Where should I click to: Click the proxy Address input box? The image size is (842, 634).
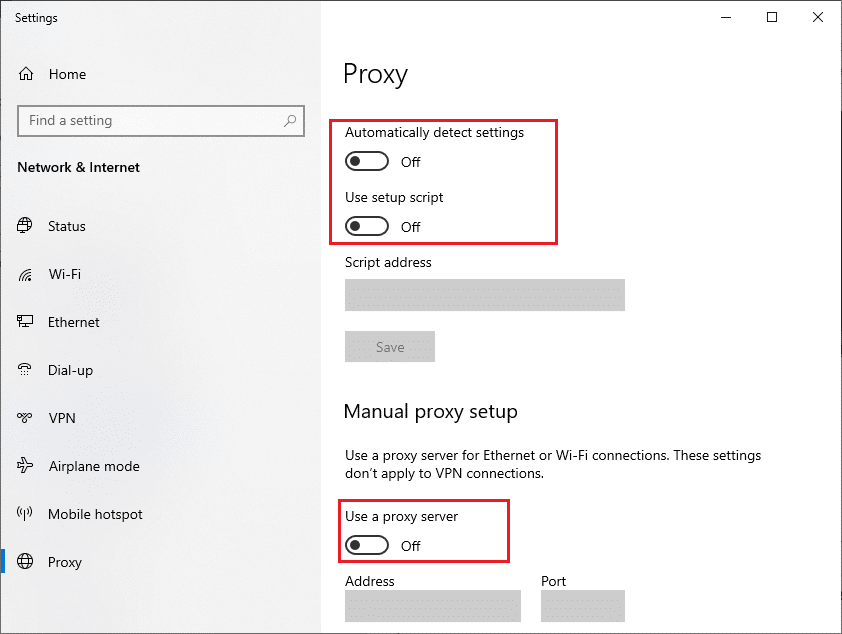pyautogui.click(x=432, y=606)
